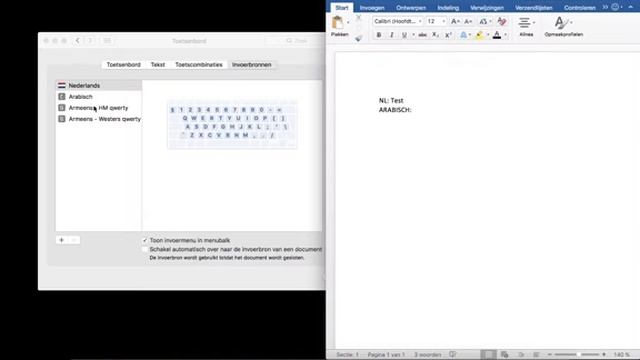This screenshot has height=360, width=640.
Task: Switch to web layout view icon
Action: [x=504, y=354]
